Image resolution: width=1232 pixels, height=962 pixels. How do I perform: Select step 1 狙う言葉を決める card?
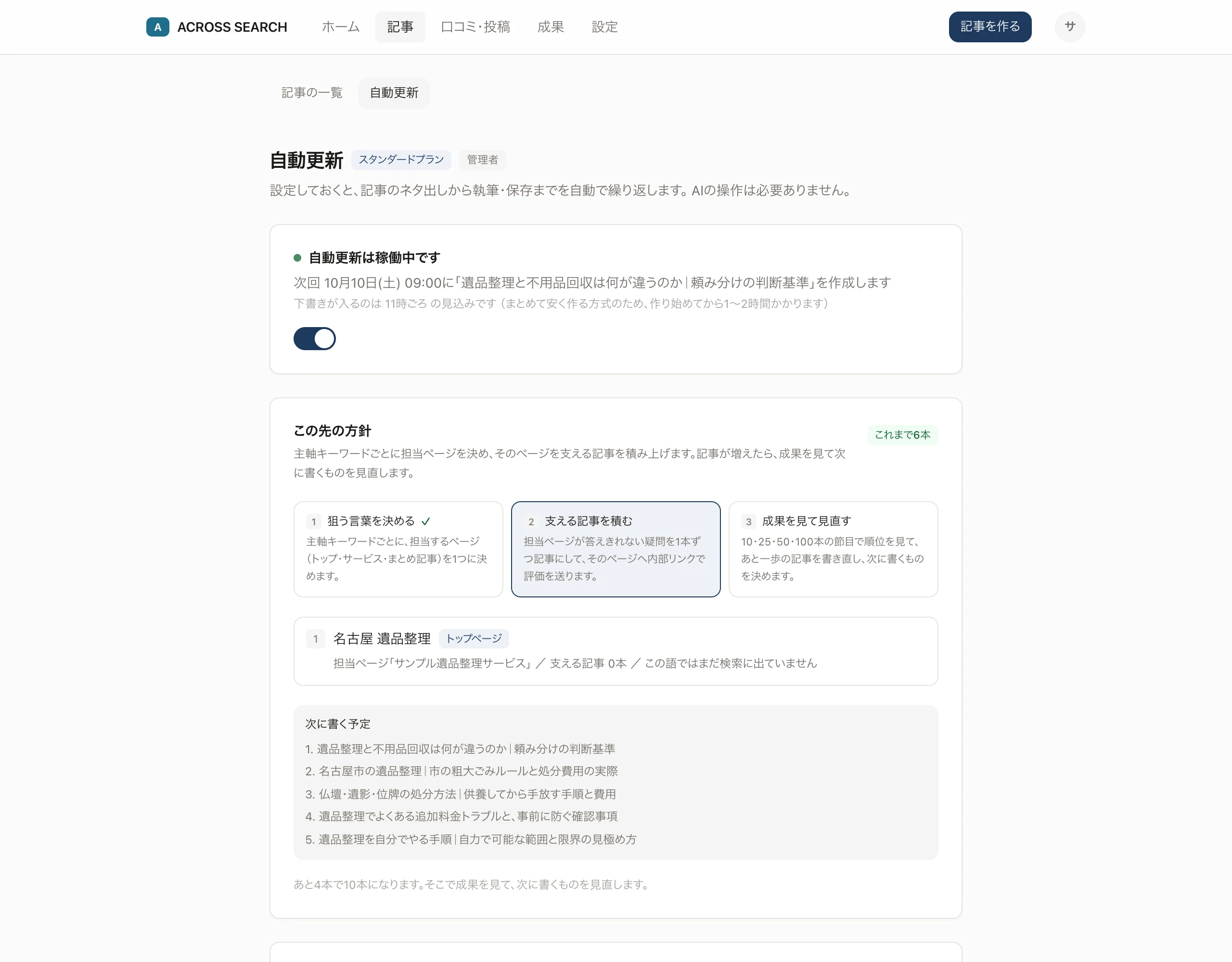pyautogui.click(x=398, y=549)
